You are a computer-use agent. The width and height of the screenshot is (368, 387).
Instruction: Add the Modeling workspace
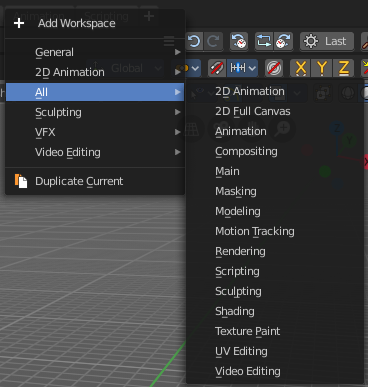click(x=275, y=211)
